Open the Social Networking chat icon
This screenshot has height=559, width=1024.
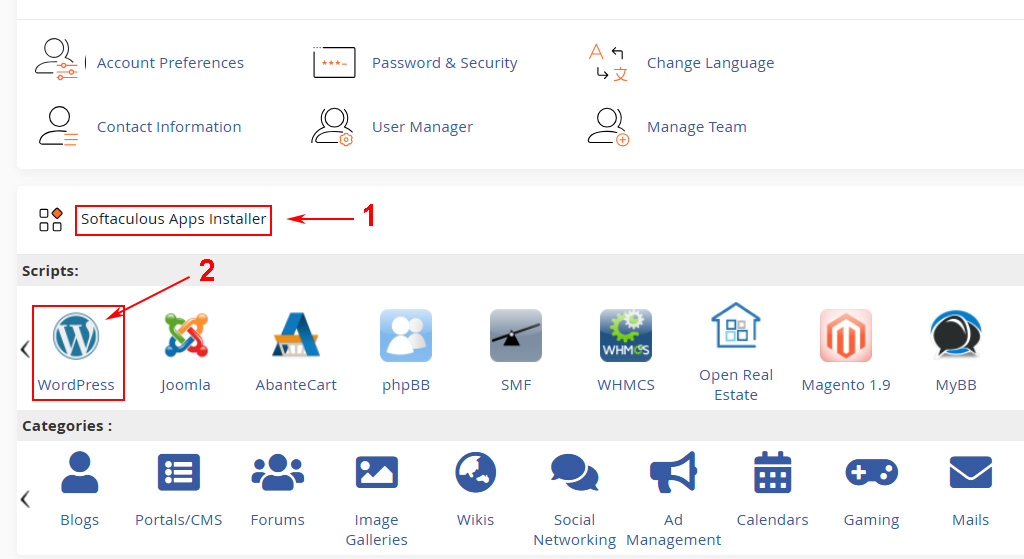coord(575,472)
